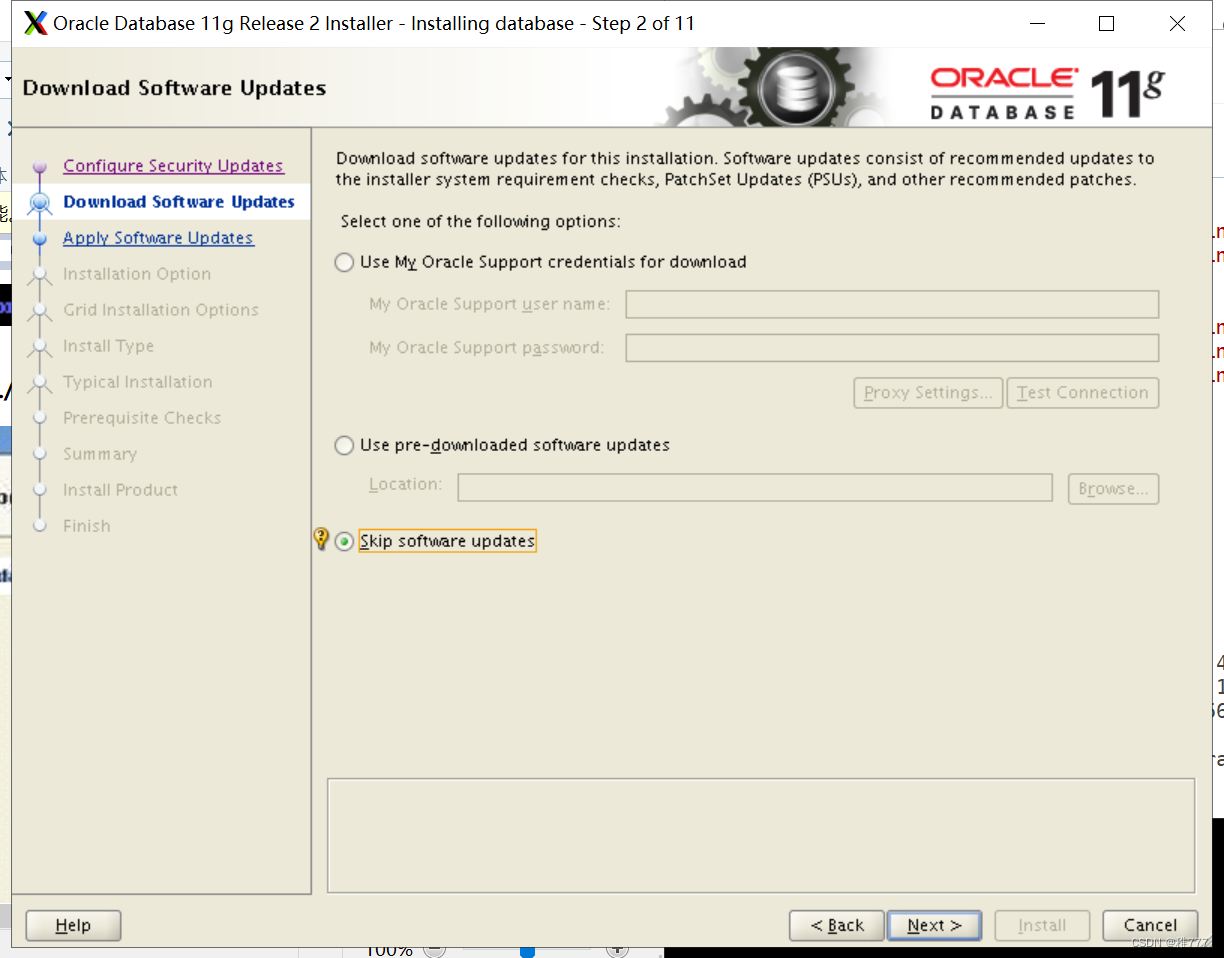Open the Apply Software Updates sidebar link
The height and width of the screenshot is (958, 1224).
tap(157, 237)
